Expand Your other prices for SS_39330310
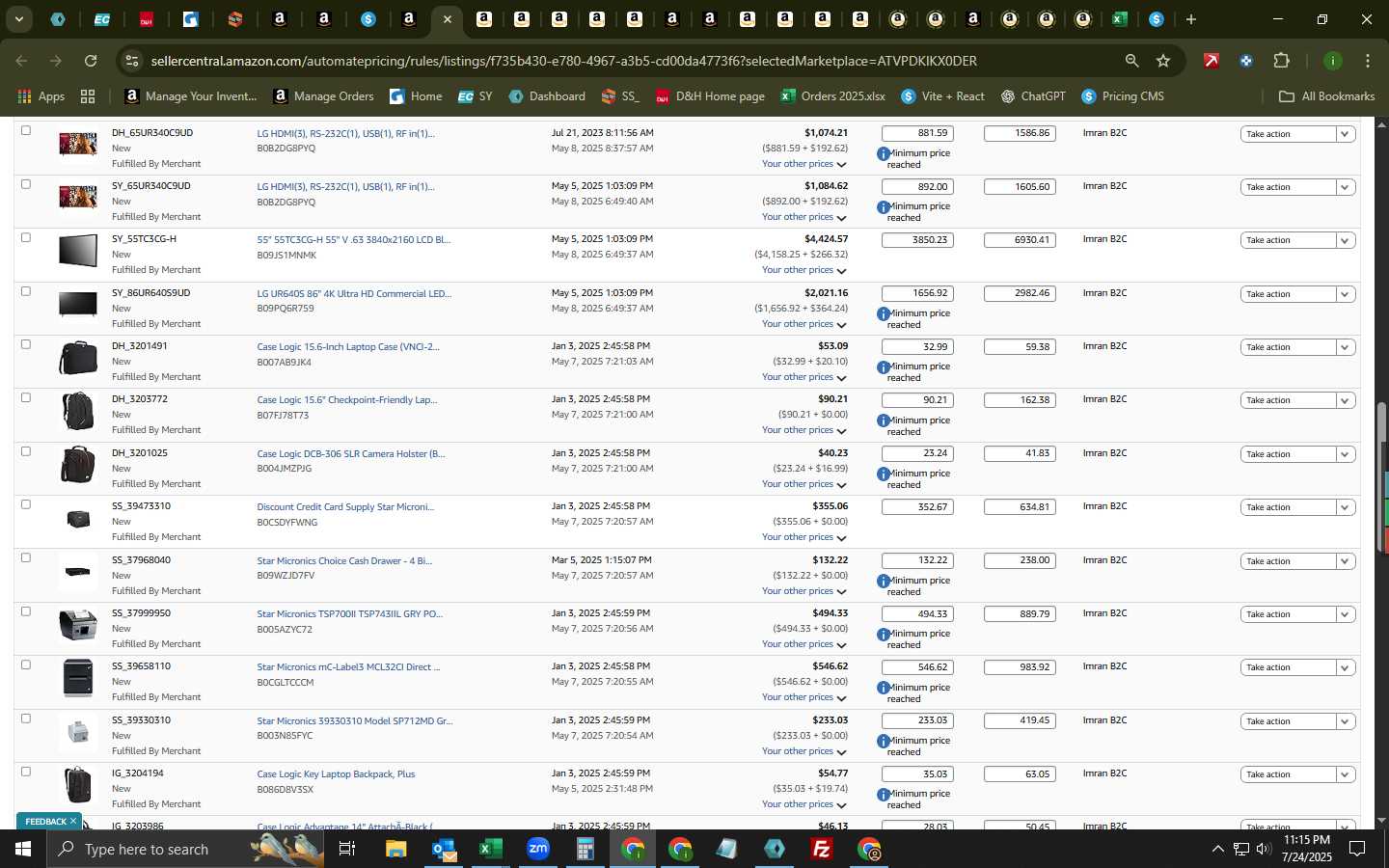Viewport: 1389px width, 868px height. tap(804, 751)
